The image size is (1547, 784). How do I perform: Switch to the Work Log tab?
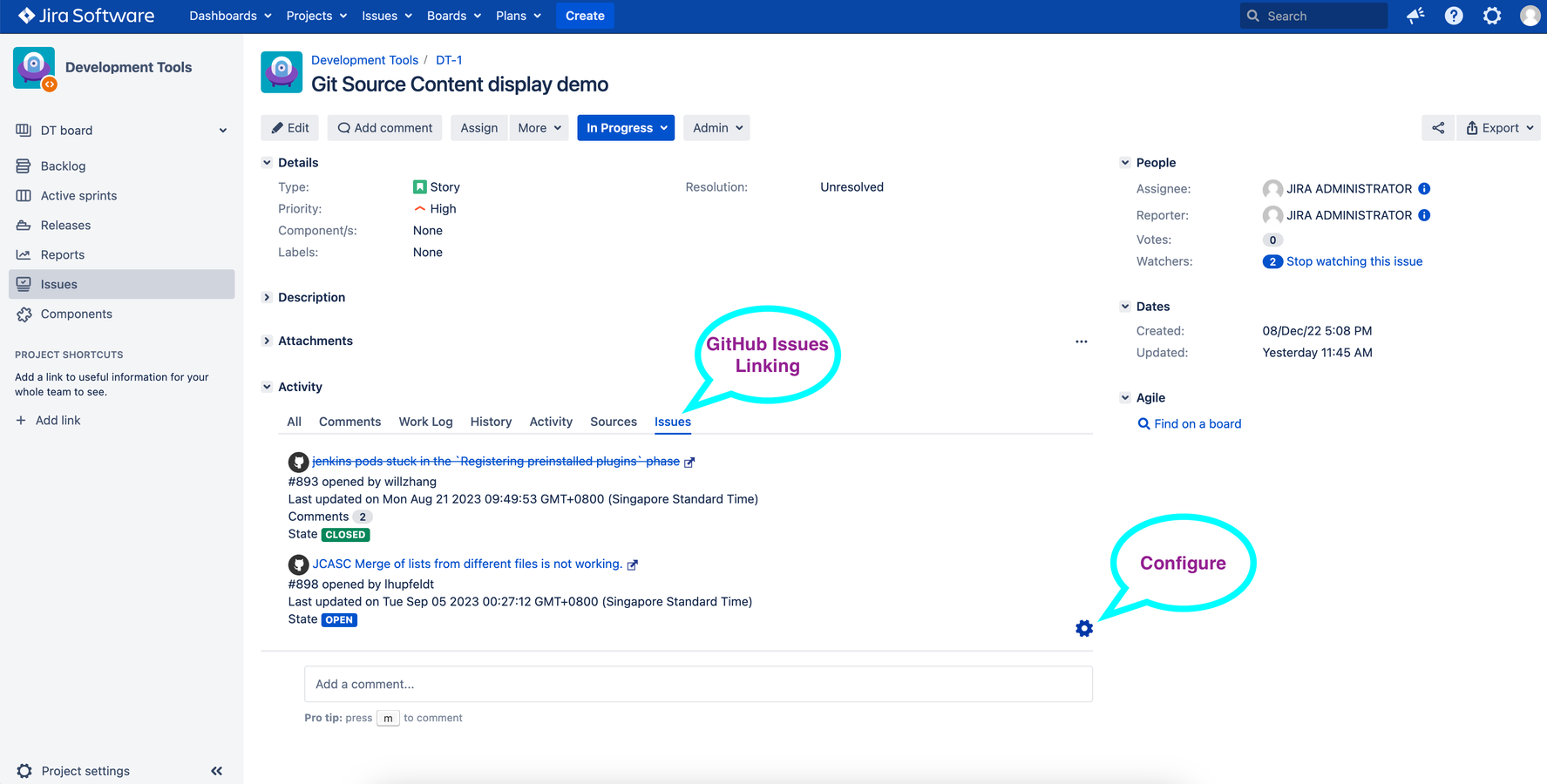[x=425, y=422]
